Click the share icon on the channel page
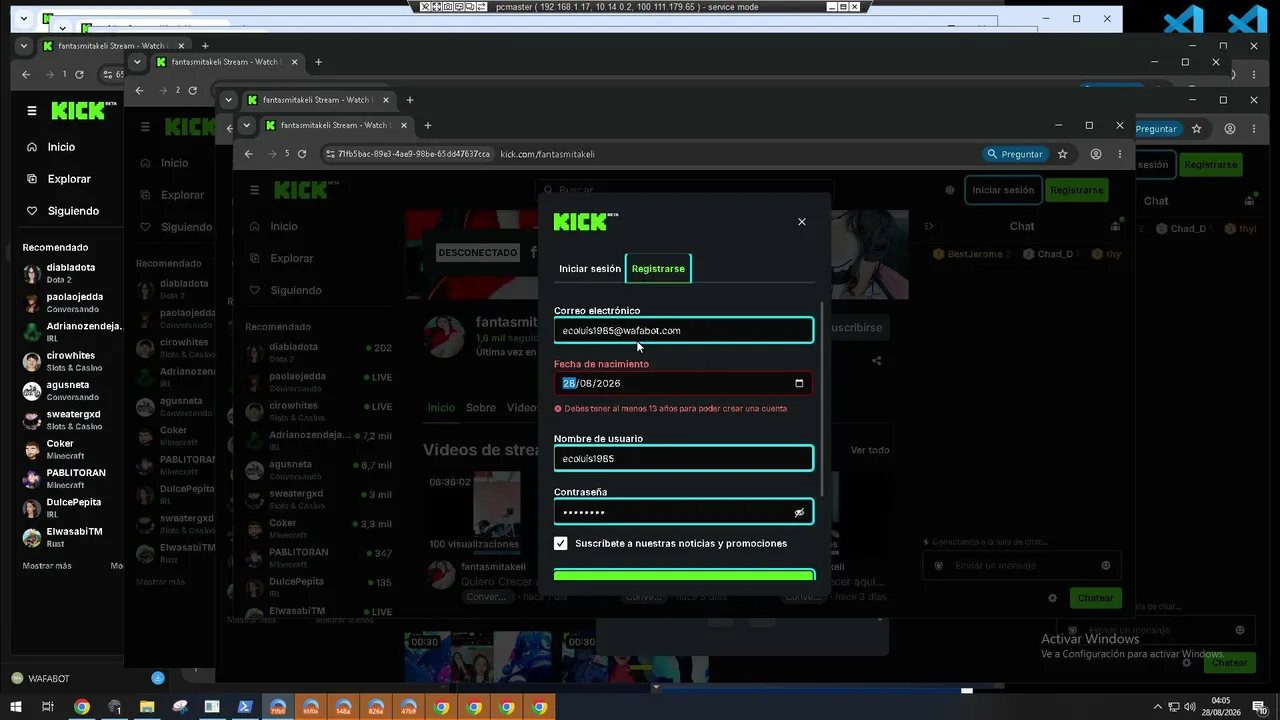 pos(877,361)
